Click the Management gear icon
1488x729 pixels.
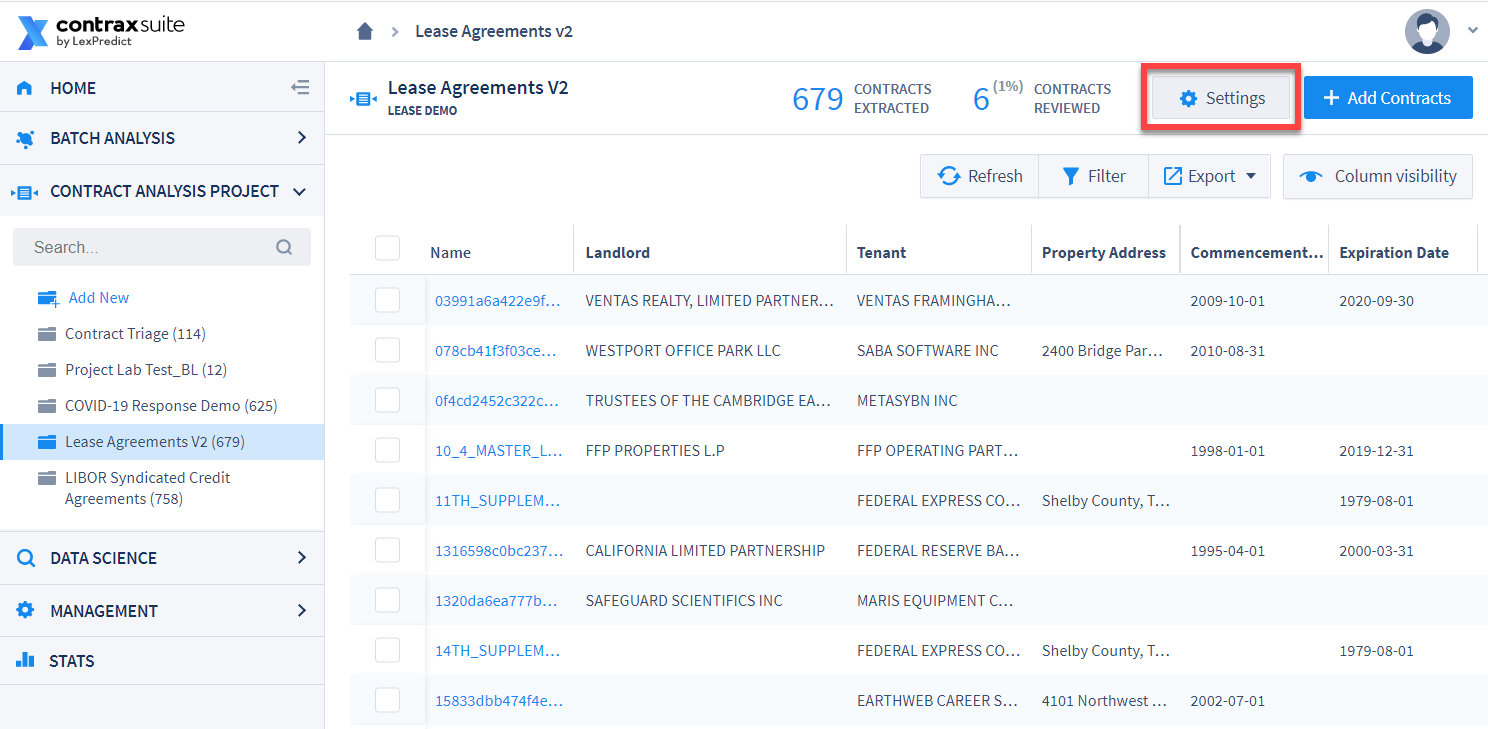click(x=25, y=610)
